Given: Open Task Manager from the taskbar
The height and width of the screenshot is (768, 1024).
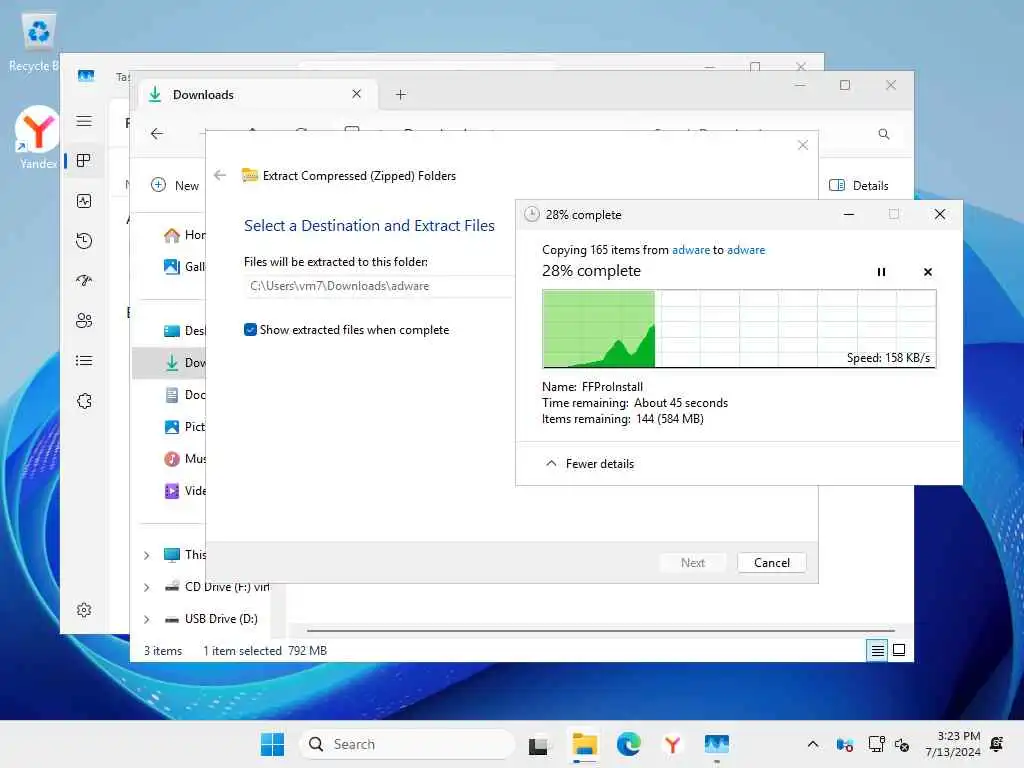Looking at the screenshot, I should [716, 744].
